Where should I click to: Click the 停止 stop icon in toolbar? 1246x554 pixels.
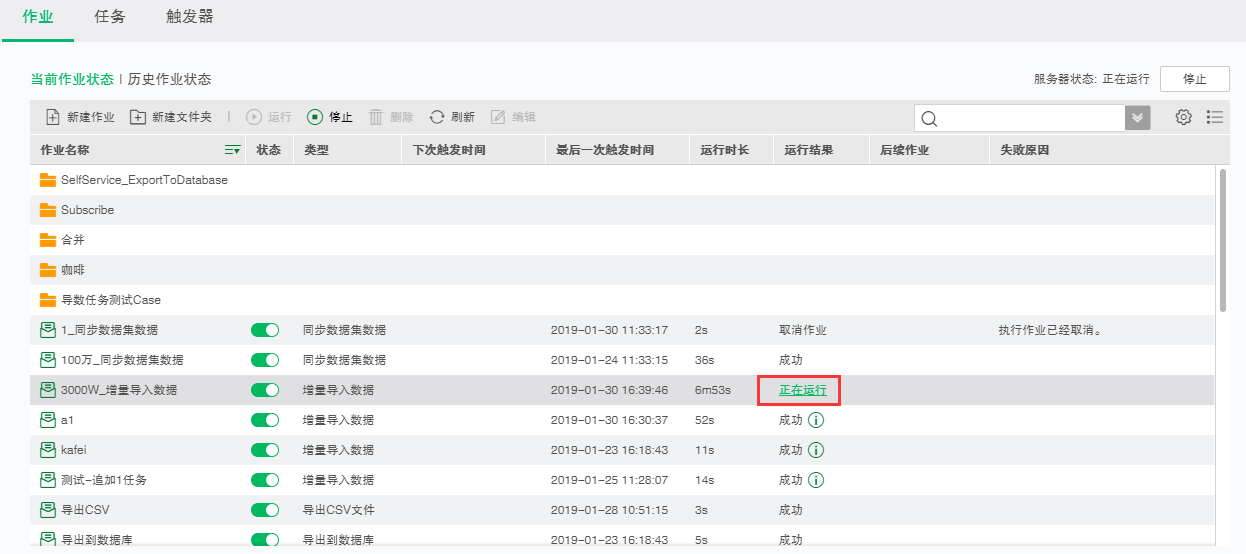[x=315, y=117]
